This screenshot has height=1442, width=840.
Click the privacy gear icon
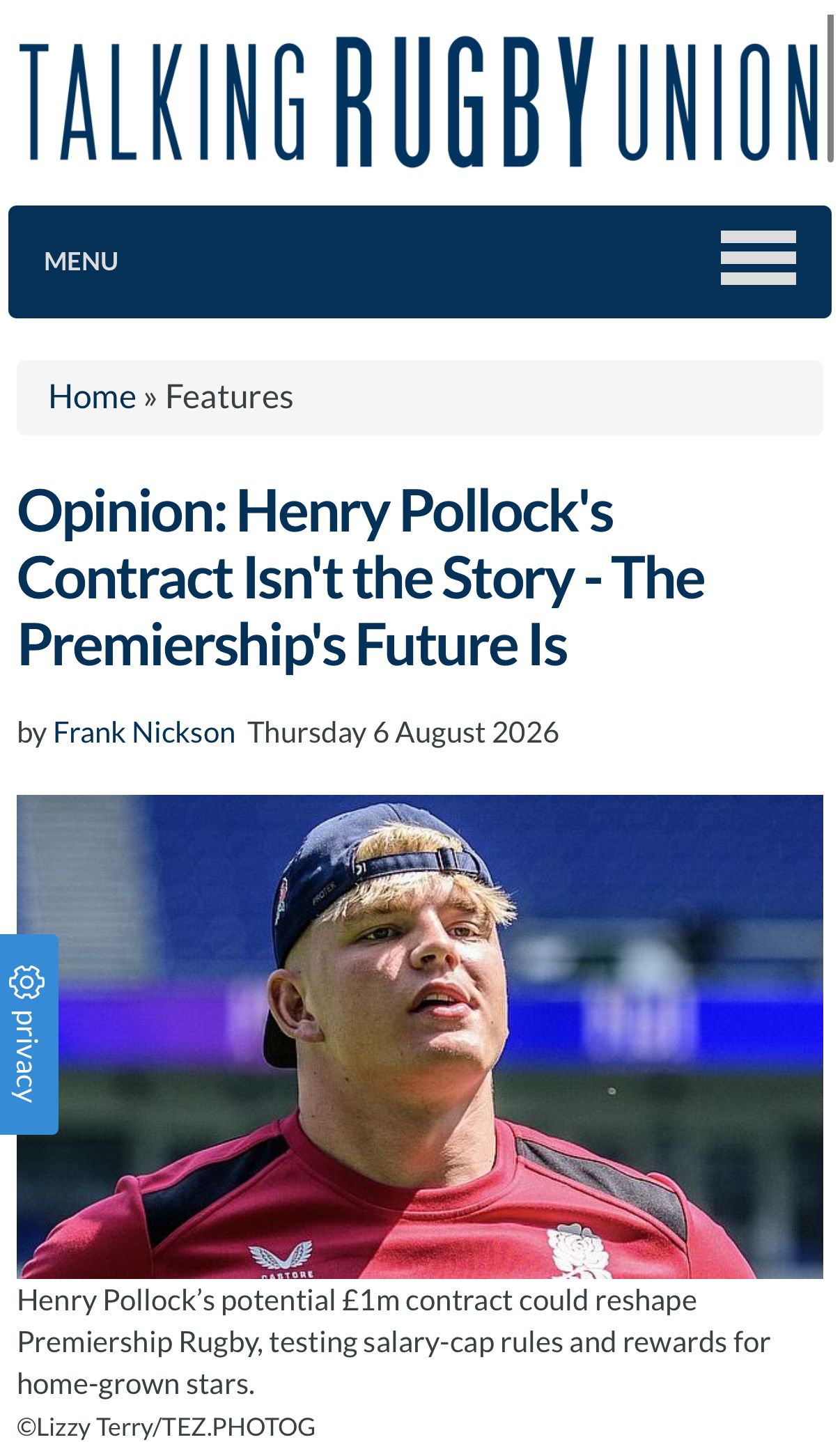(26, 982)
